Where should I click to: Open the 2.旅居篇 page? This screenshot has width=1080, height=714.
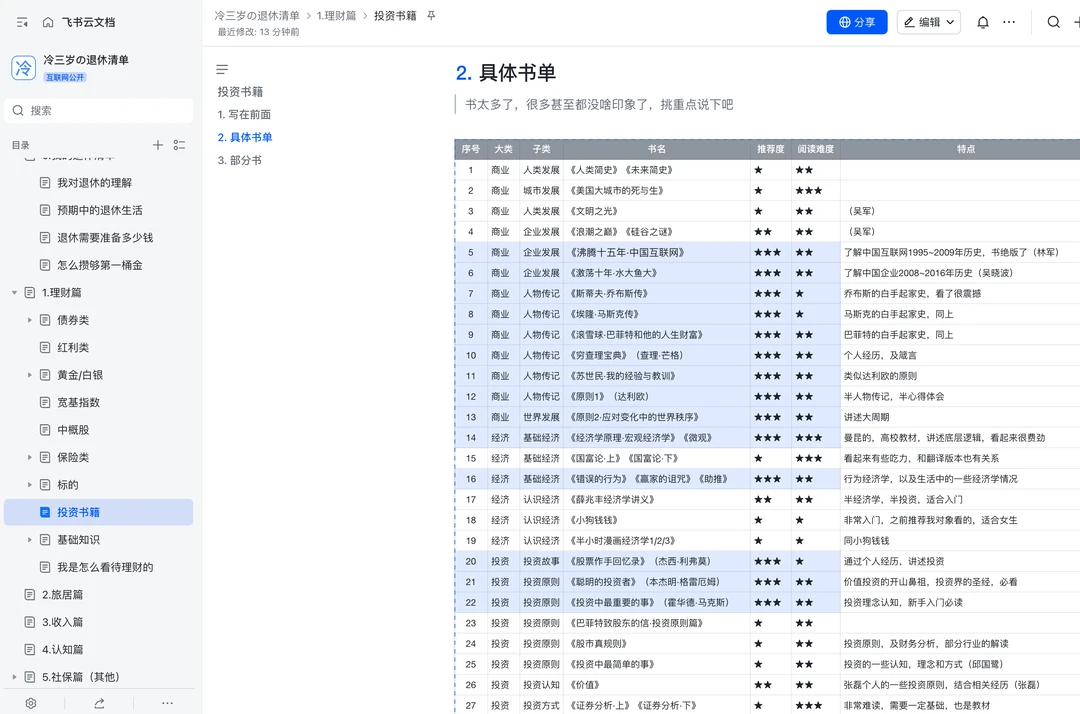point(62,594)
